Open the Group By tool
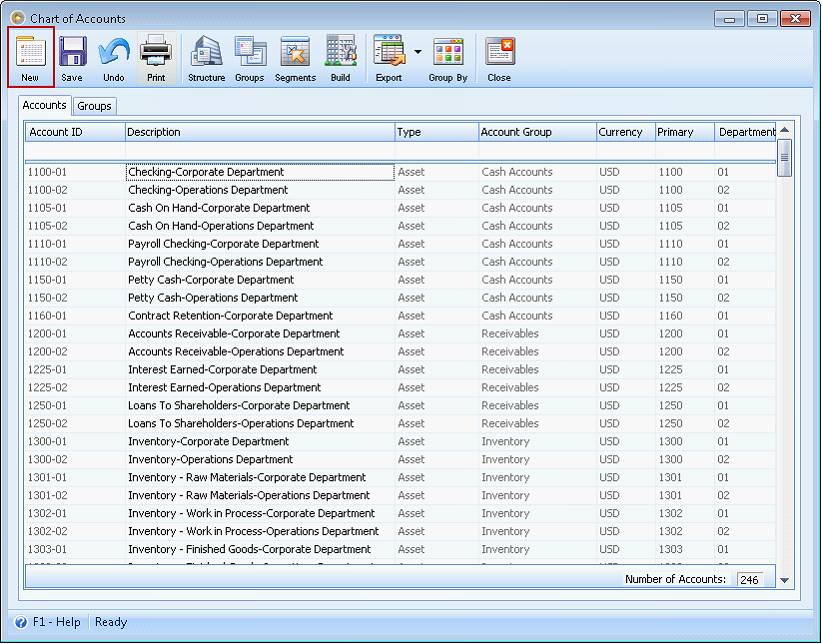Screen dimensions: 822x644 448,57
